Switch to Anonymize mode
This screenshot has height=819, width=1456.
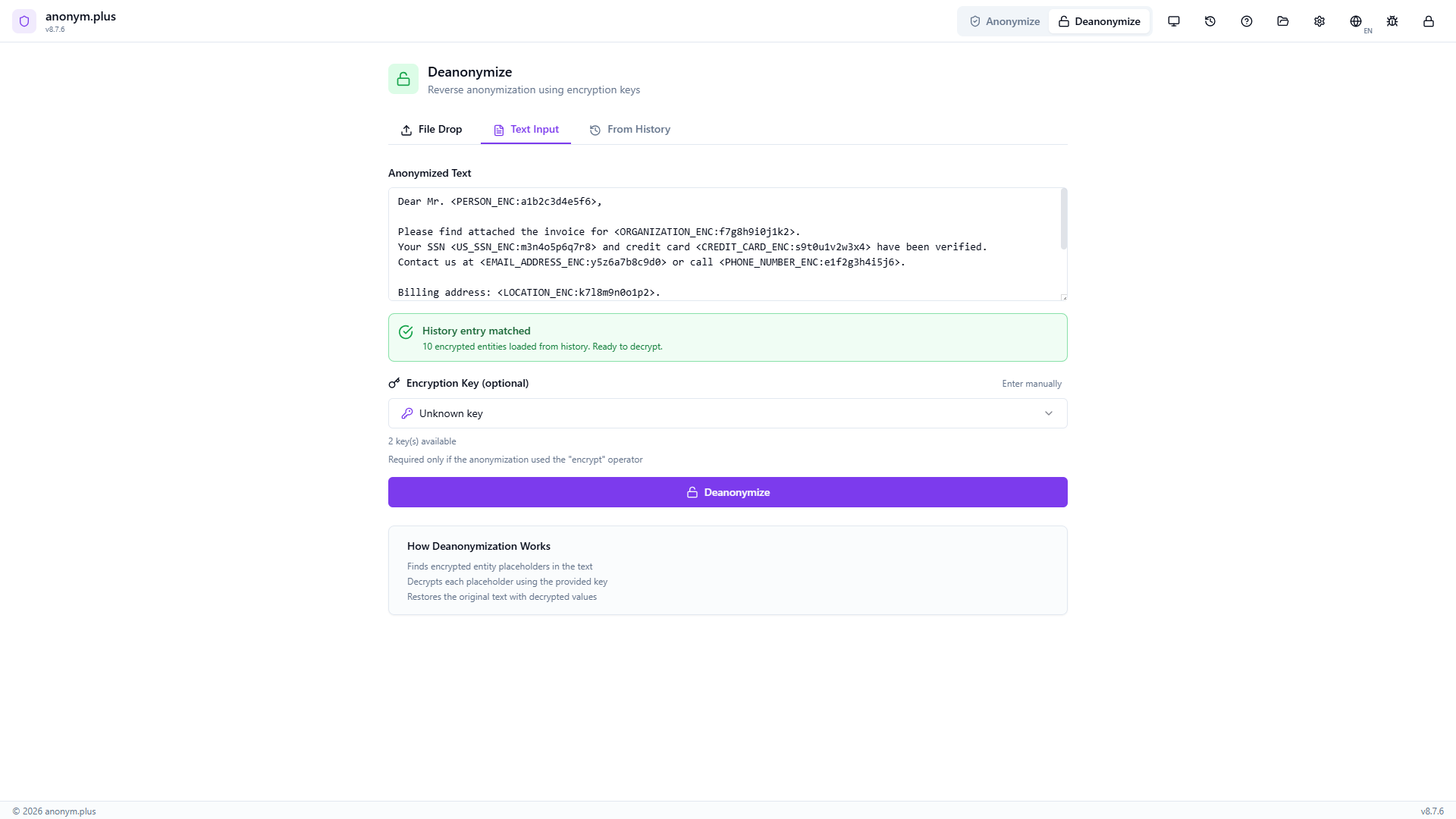(x=1004, y=21)
